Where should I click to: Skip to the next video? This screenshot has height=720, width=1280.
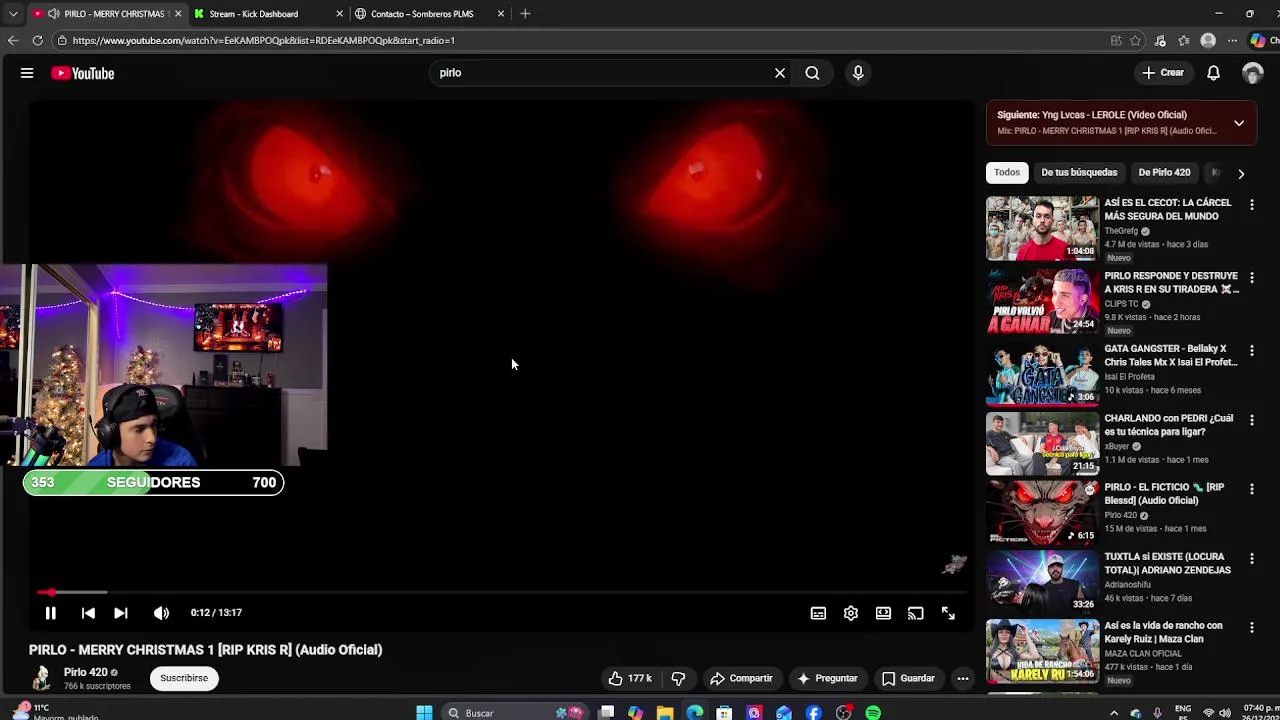tap(120, 613)
